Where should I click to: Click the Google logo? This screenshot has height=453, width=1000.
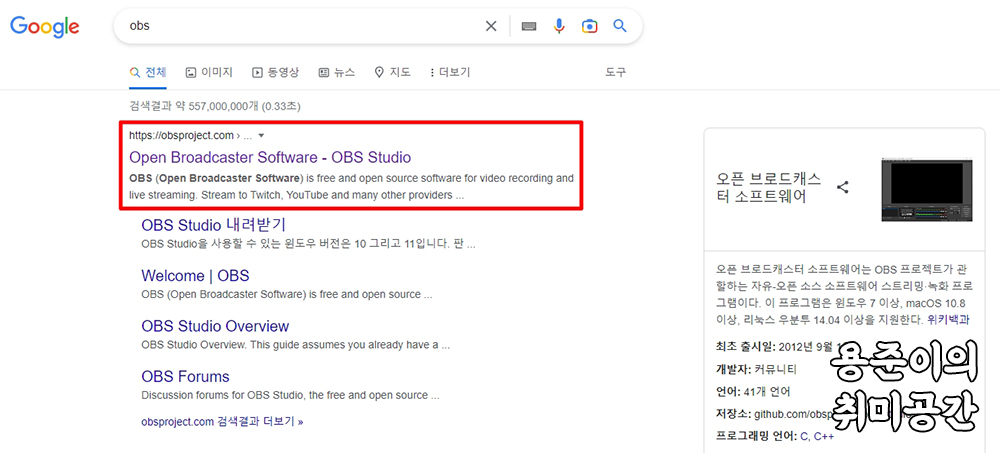(45, 26)
